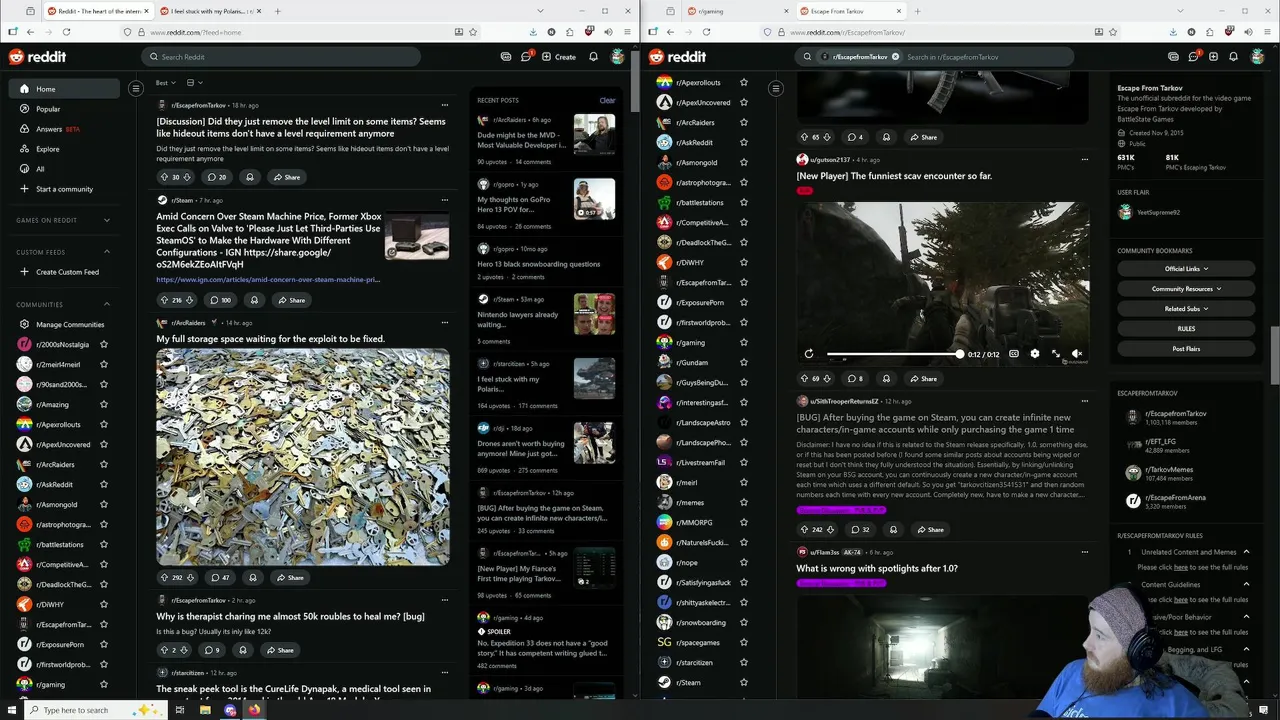This screenshot has height=720, width=1280.
Task: Open All feed in left sidebar
Action: (66, 169)
